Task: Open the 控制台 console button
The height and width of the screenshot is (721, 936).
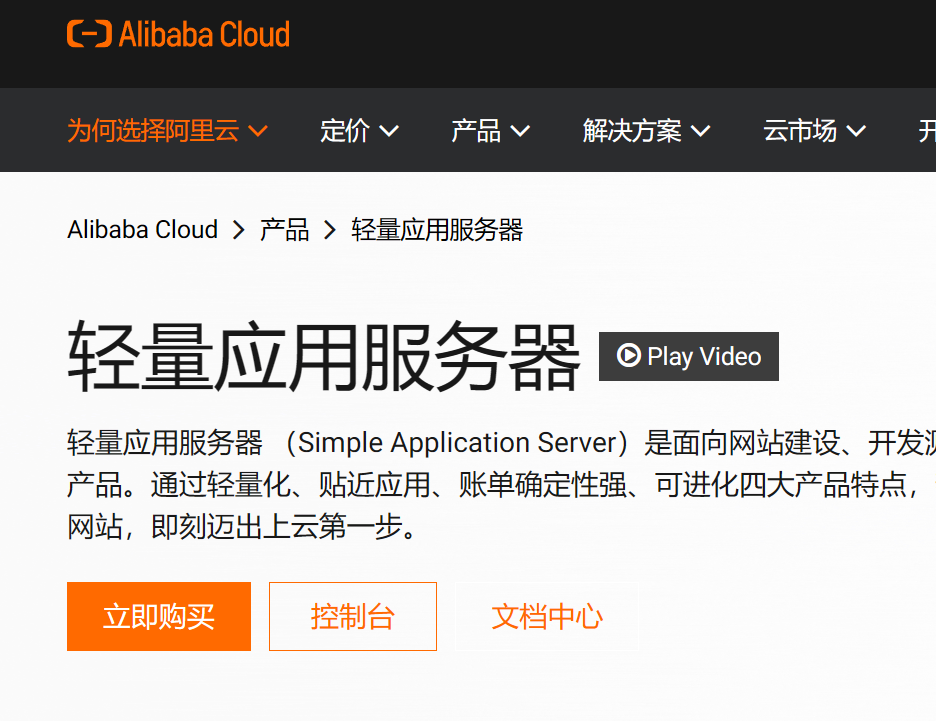Action: tap(353, 616)
